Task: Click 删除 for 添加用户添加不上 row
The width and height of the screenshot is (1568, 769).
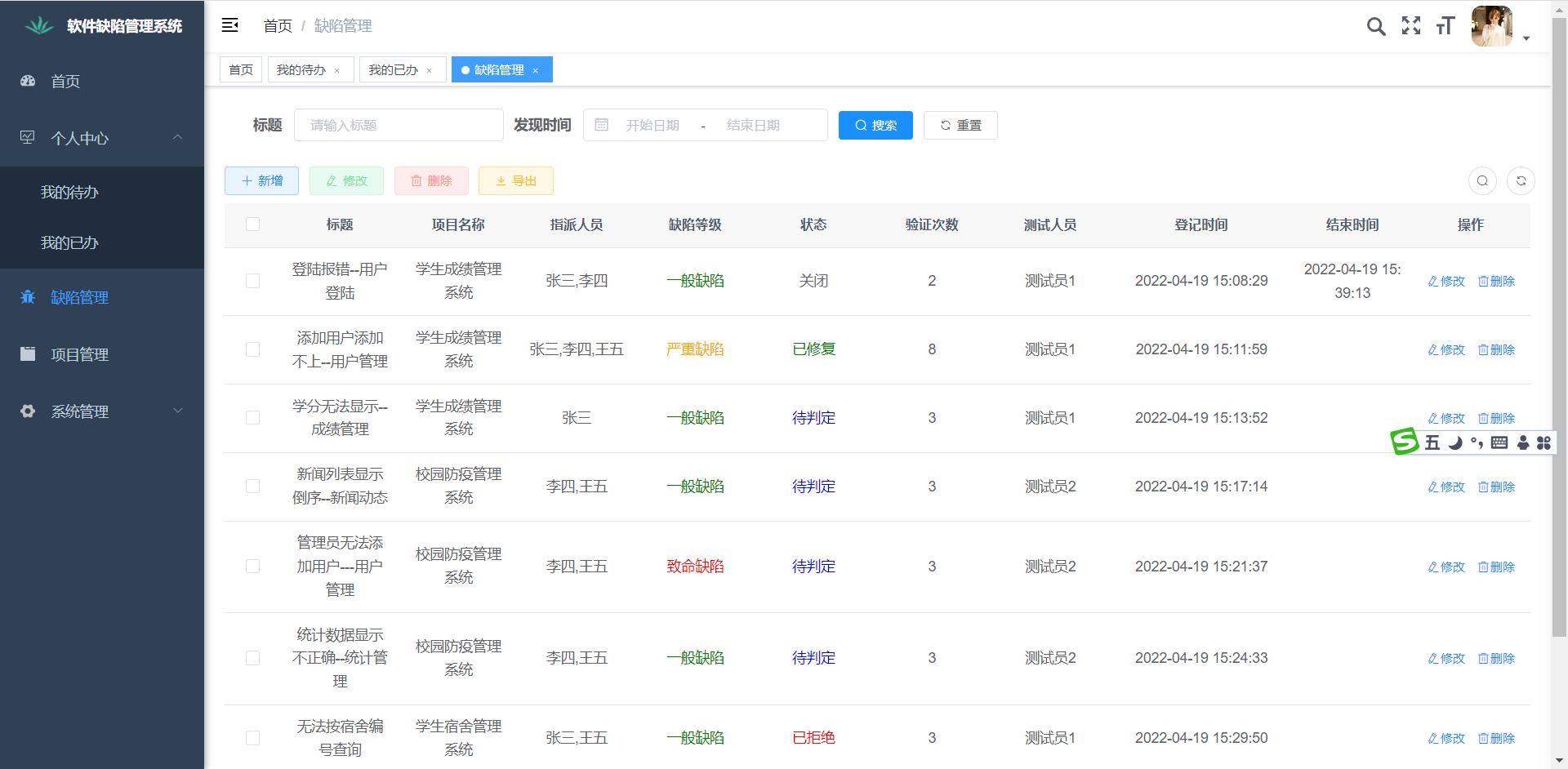Action: [1496, 349]
